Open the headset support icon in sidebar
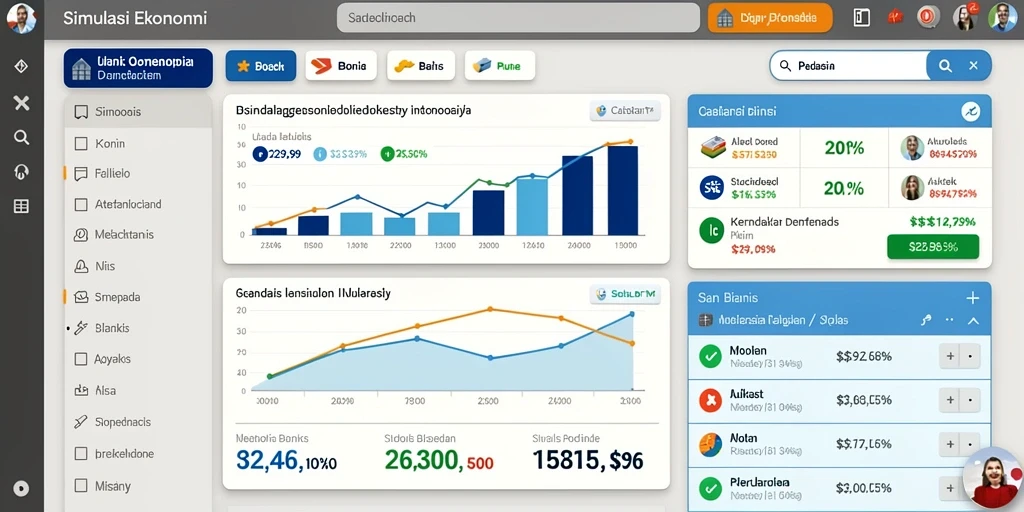Image resolution: width=1024 pixels, height=512 pixels. pyautogui.click(x=22, y=172)
